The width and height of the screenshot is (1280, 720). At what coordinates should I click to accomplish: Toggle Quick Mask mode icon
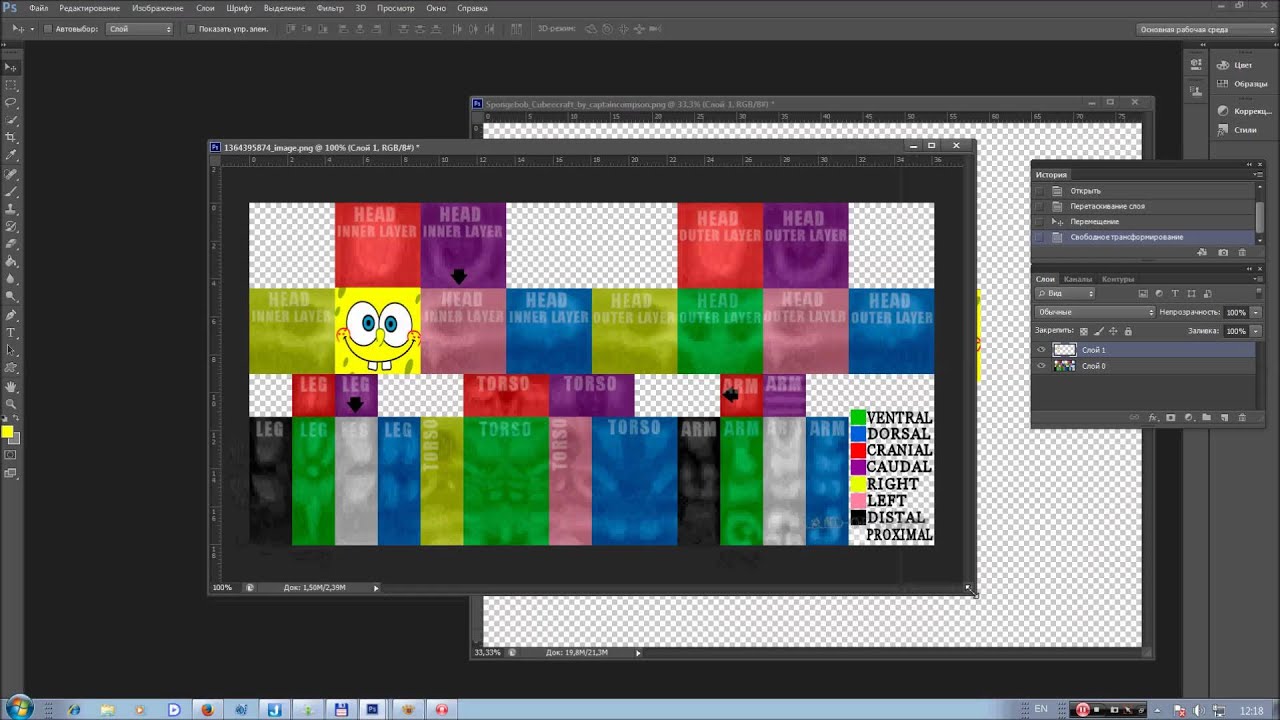point(11,455)
